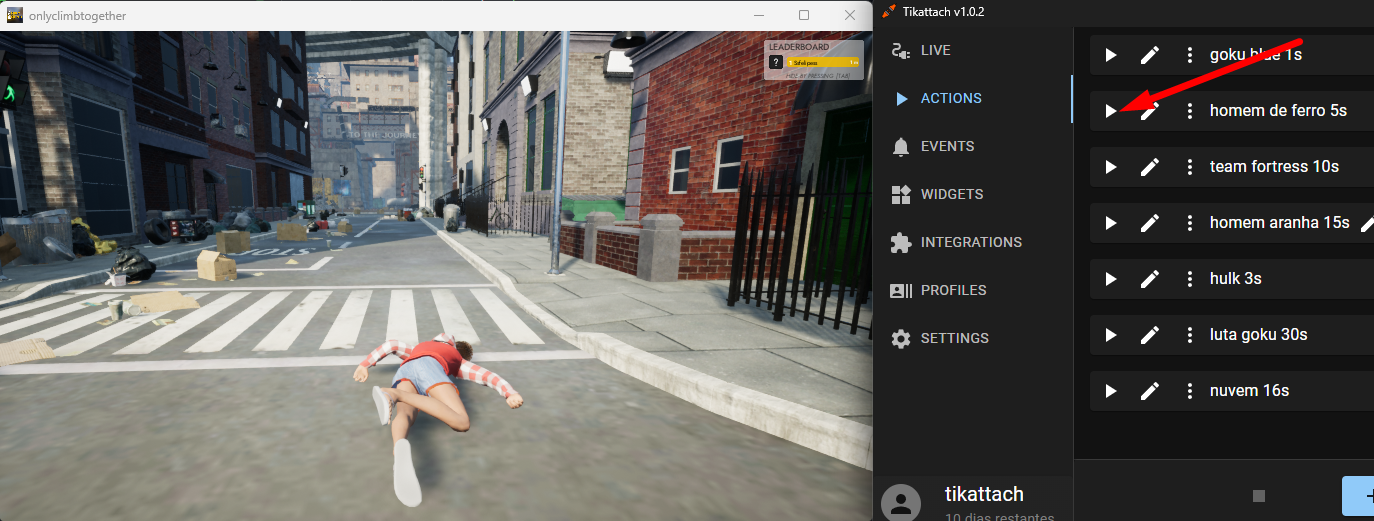Screen dimensions: 1374x521
Task: Open INTEGRATIONS with the puzzle icon
Action: [x=972, y=242]
